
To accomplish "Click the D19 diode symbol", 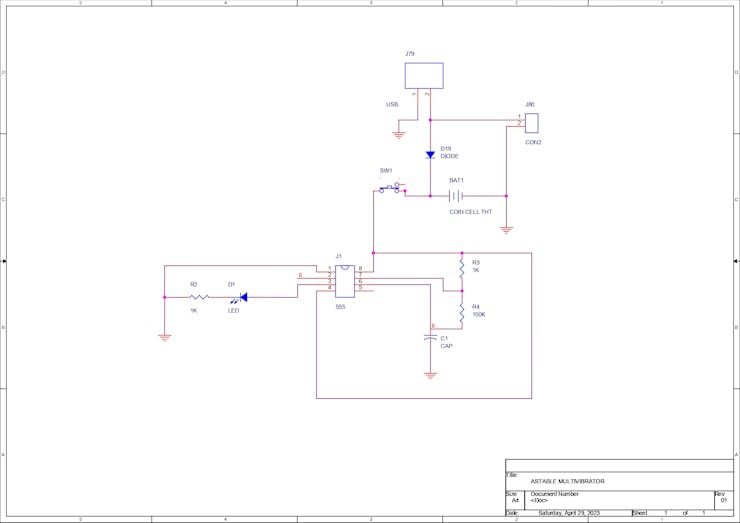I will click(x=430, y=155).
